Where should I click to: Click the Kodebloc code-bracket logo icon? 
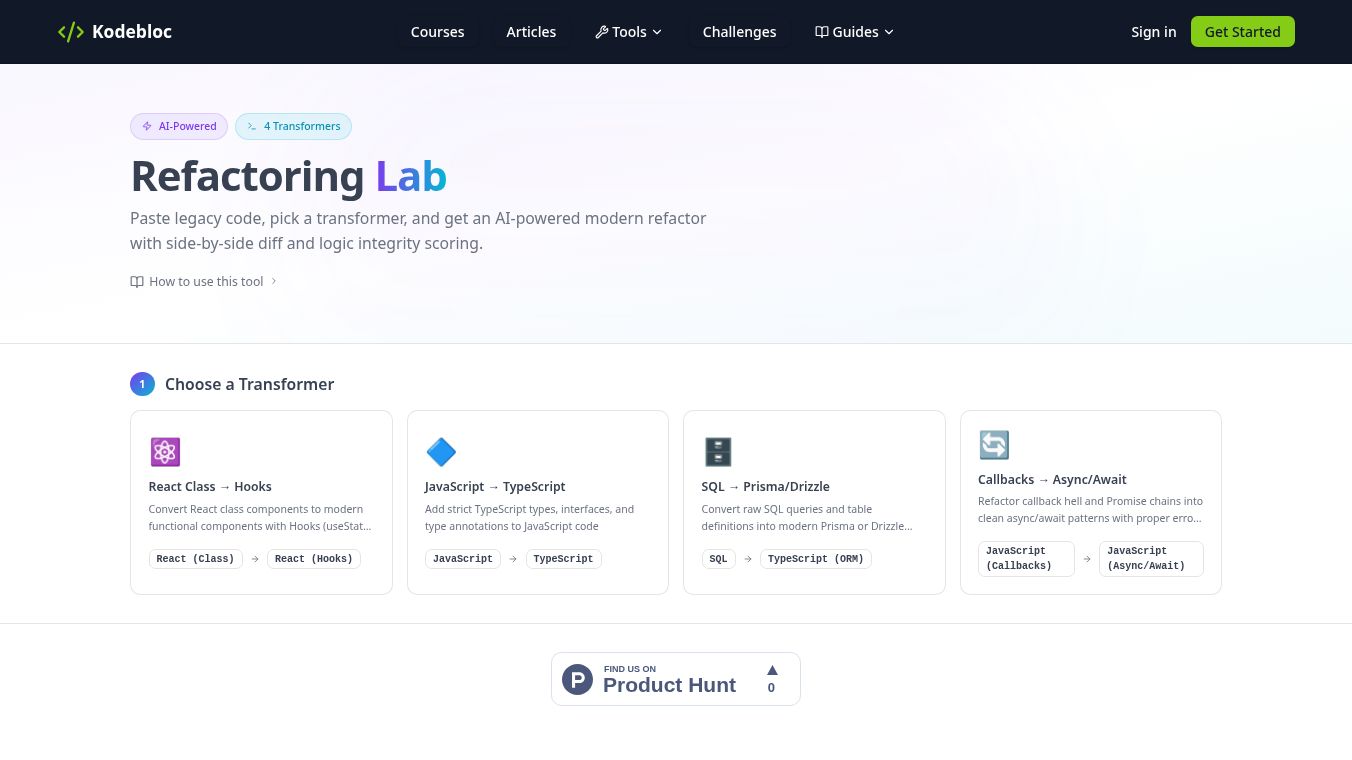click(x=71, y=32)
